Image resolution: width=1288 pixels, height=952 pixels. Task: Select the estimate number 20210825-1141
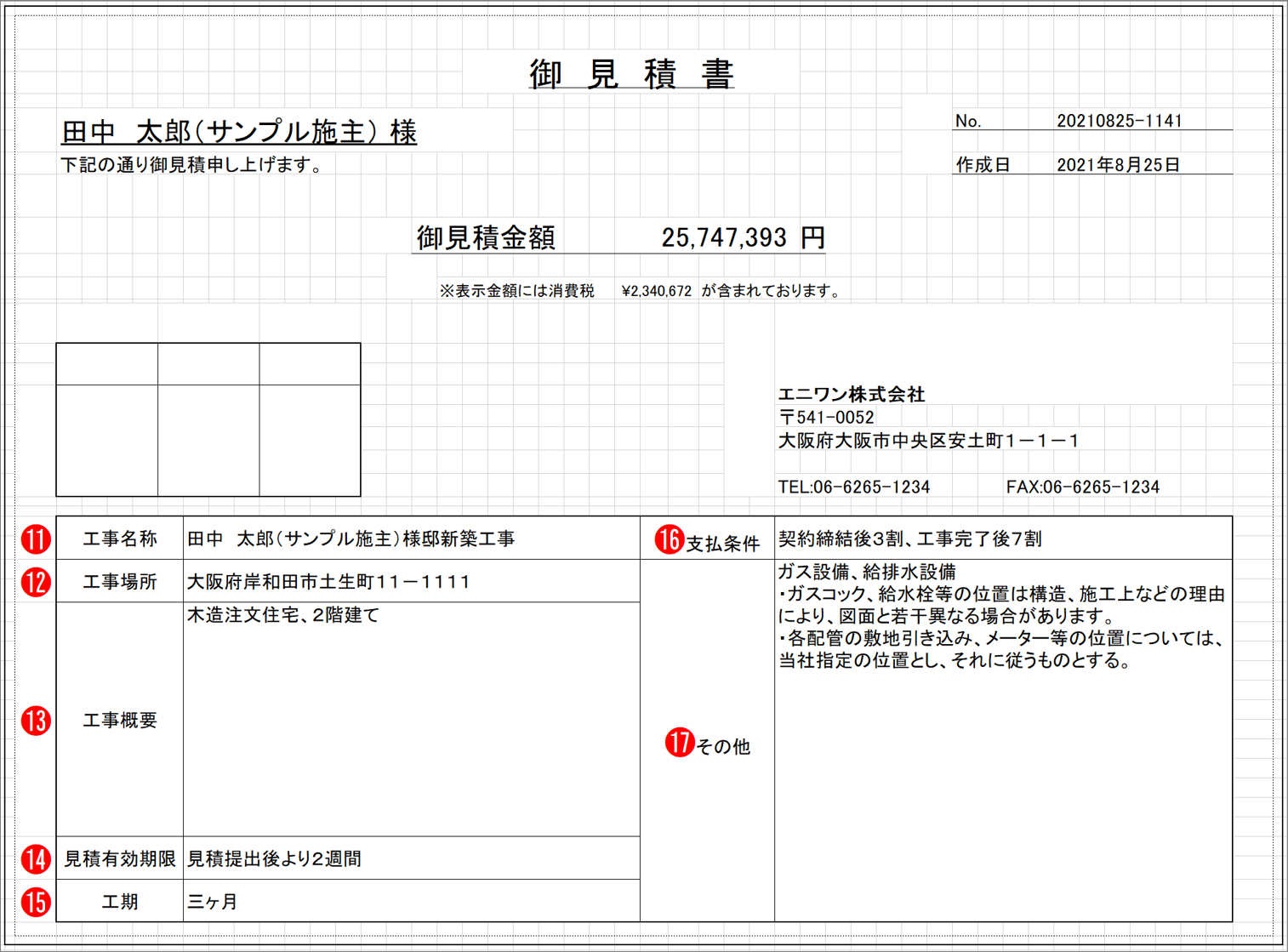tap(1120, 121)
